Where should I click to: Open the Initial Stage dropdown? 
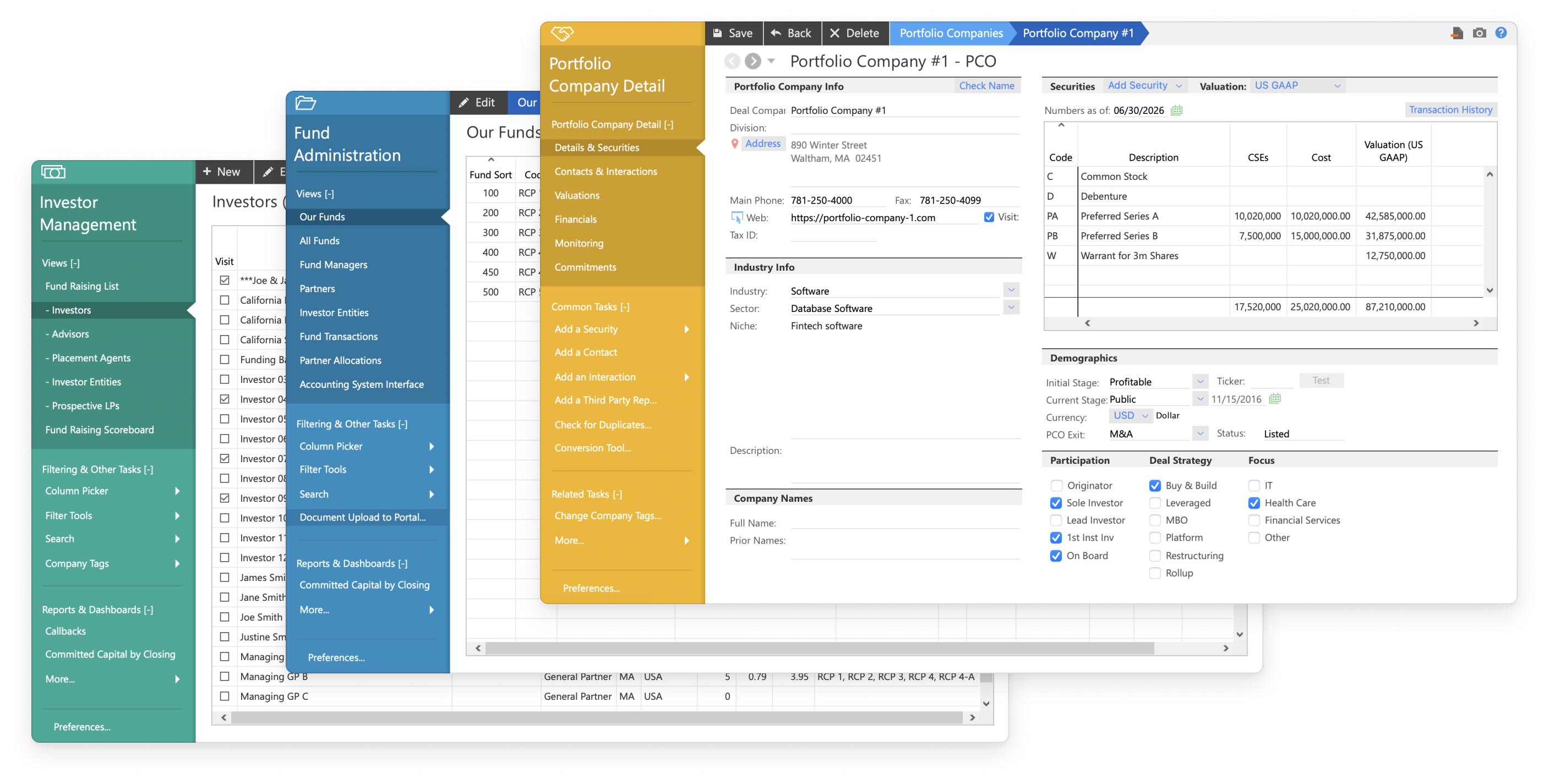click(1199, 381)
